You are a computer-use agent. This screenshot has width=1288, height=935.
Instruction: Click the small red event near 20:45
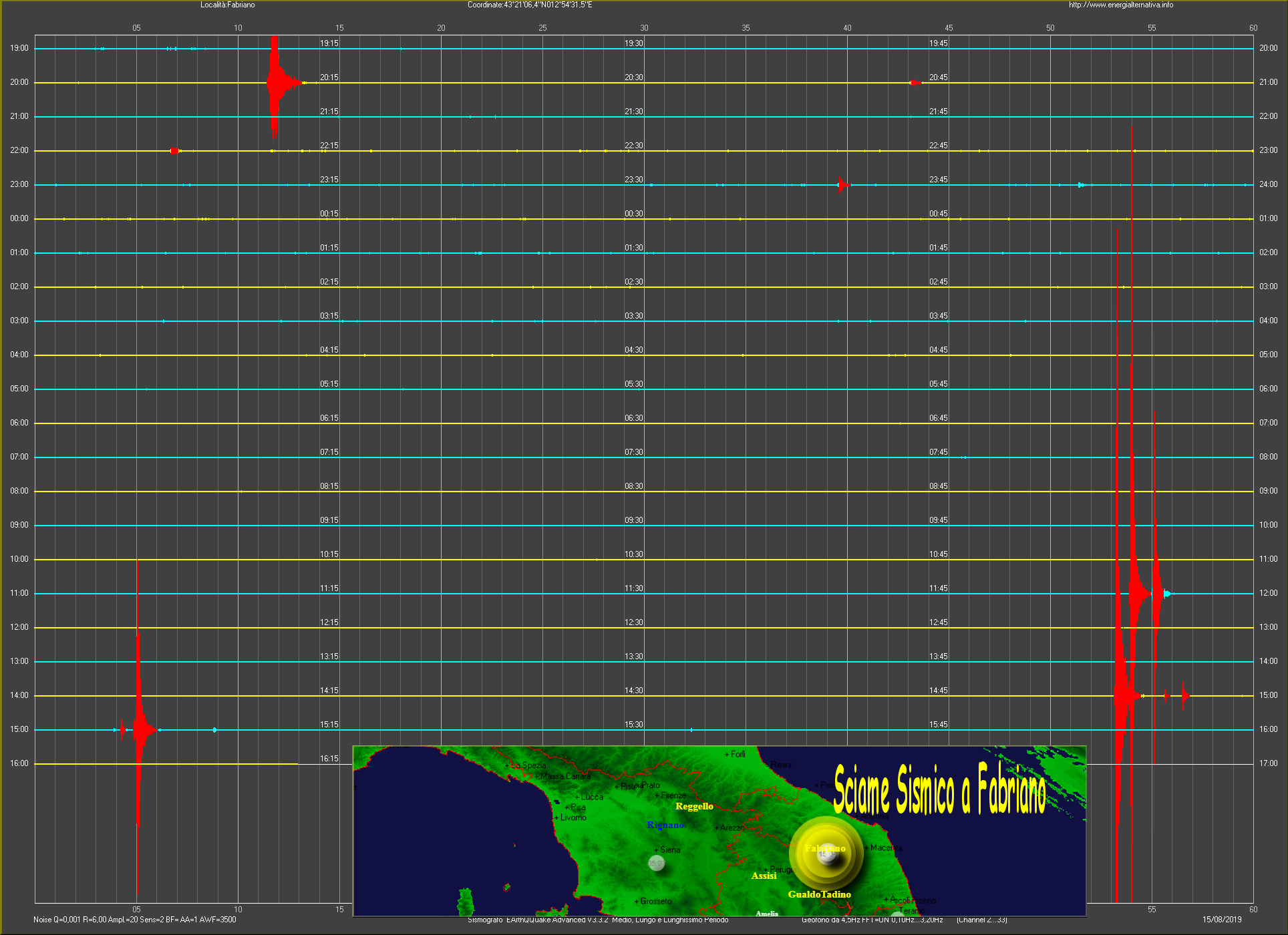click(915, 83)
